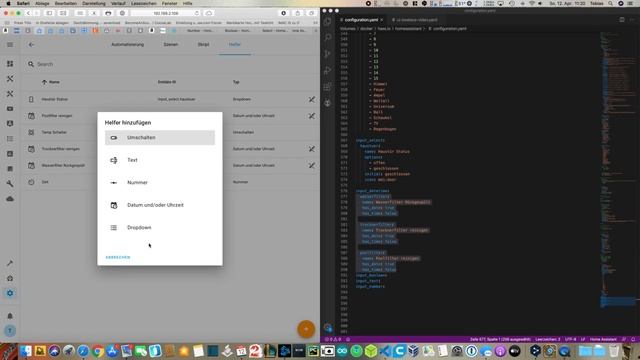Open Safari Verlauf menu

[118, 3]
